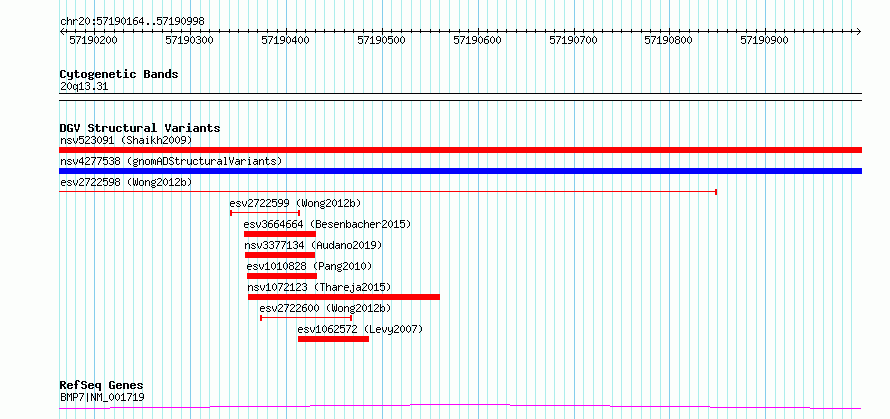Image resolution: width=890 pixels, height=419 pixels.
Task: Select the long red nsv1072123 bar
Action: pyautogui.click(x=344, y=297)
